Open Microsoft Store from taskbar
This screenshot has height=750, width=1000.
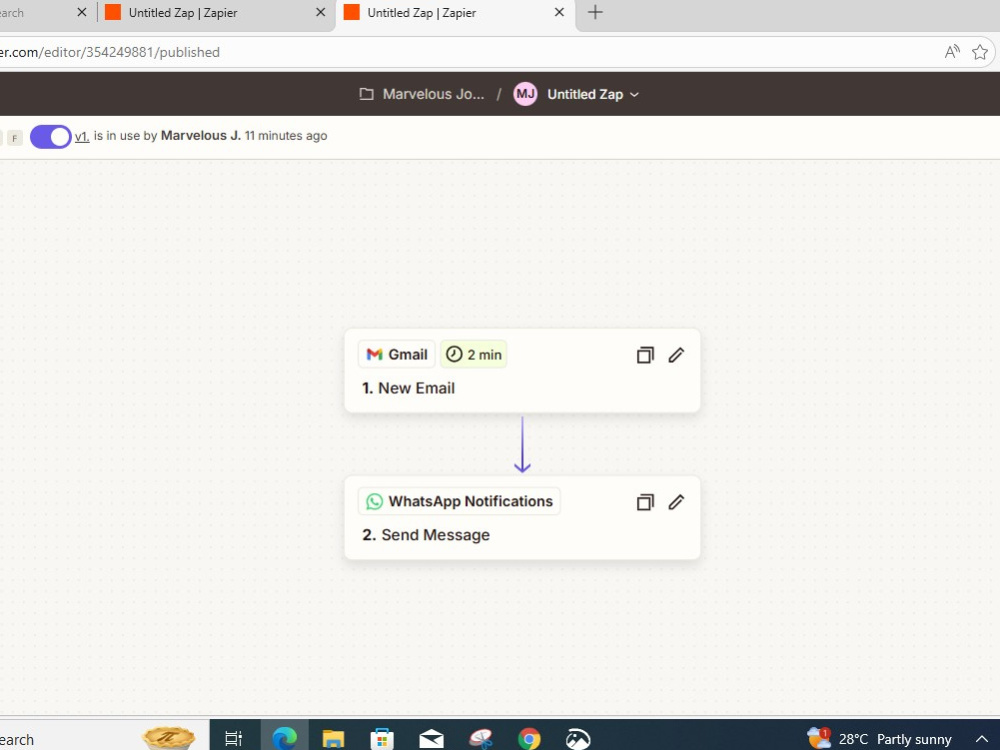[382, 739]
